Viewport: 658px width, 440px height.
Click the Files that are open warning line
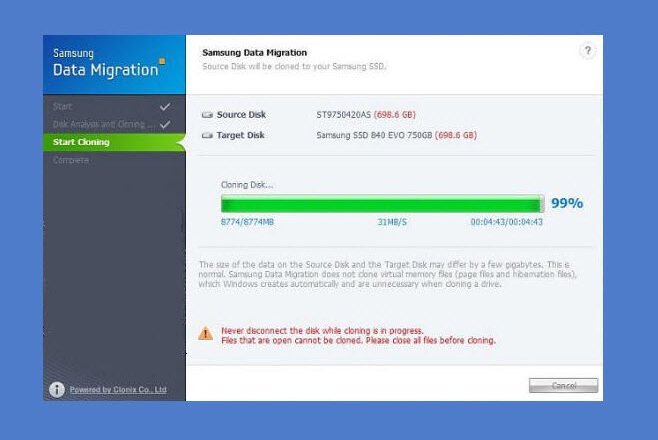(358, 341)
